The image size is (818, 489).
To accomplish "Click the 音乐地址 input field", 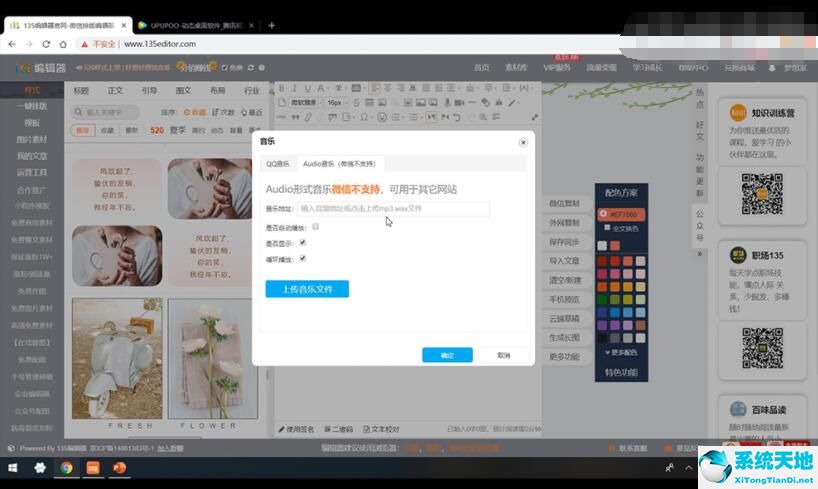I will (x=393, y=209).
